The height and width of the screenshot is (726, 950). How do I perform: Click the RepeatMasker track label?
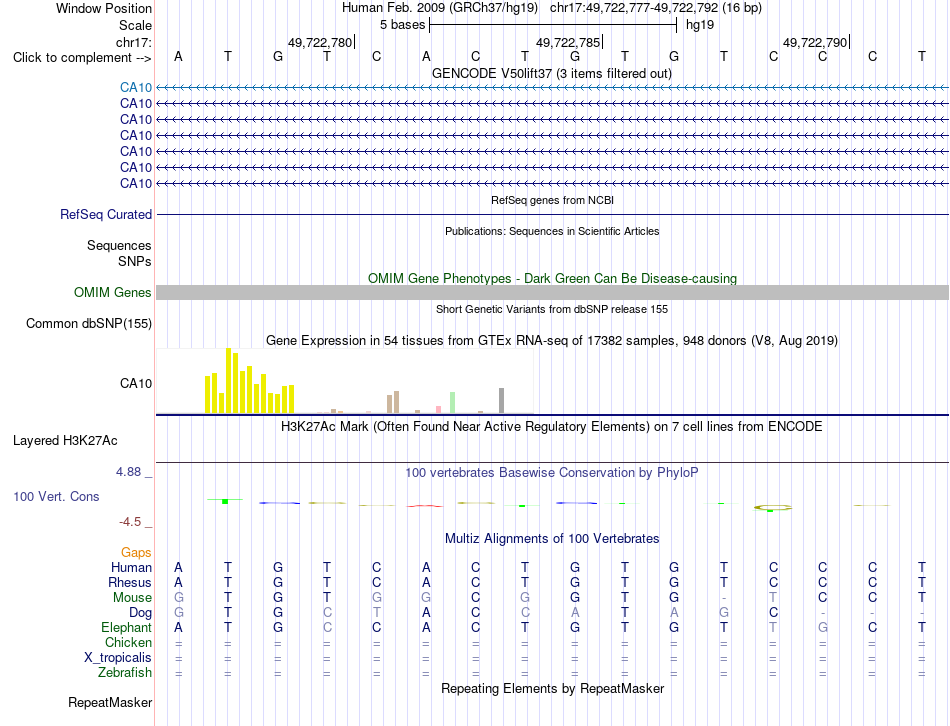[x=110, y=703]
